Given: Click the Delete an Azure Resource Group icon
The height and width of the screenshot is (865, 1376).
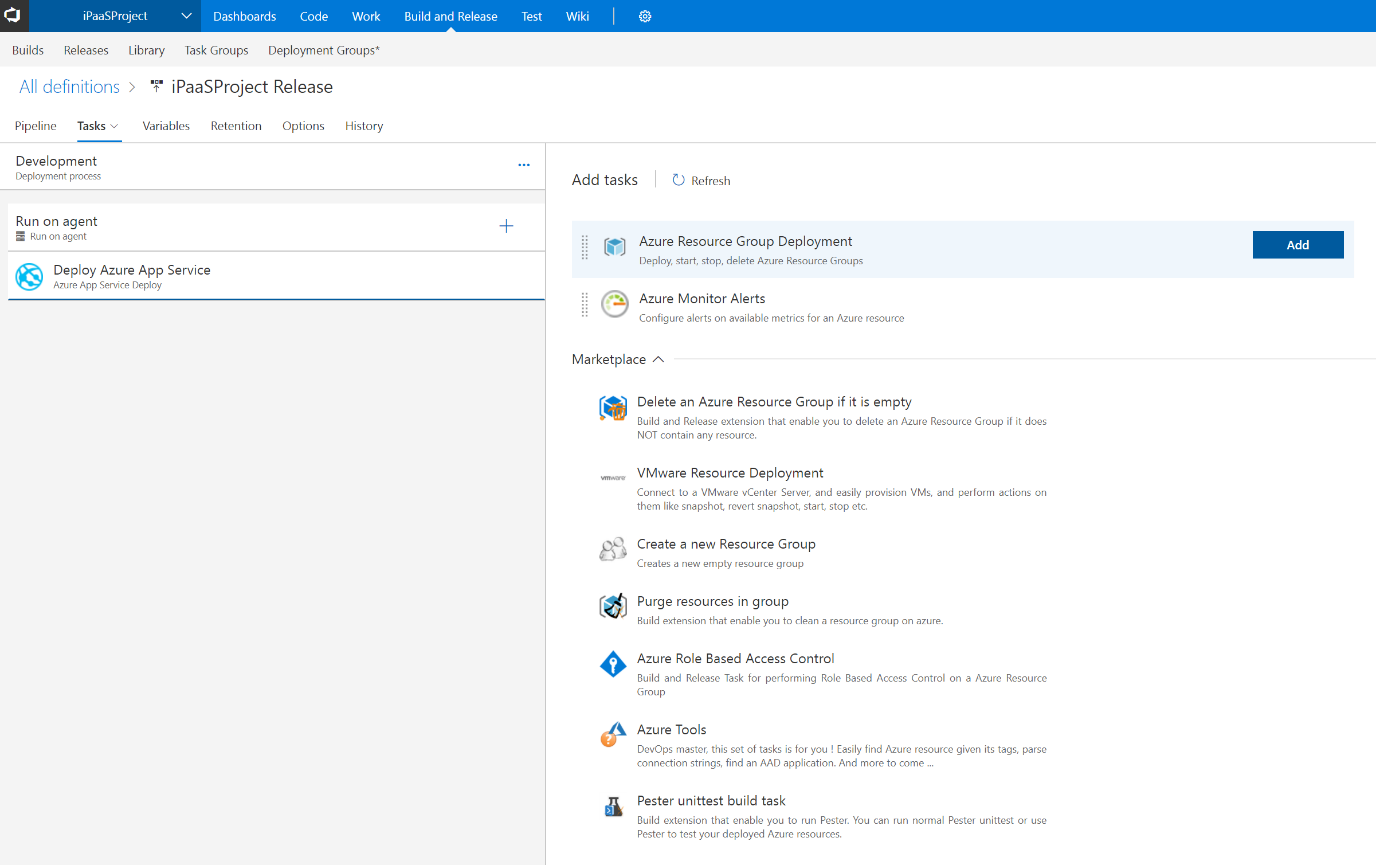Looking at the screenshot, I should point(612,408).
